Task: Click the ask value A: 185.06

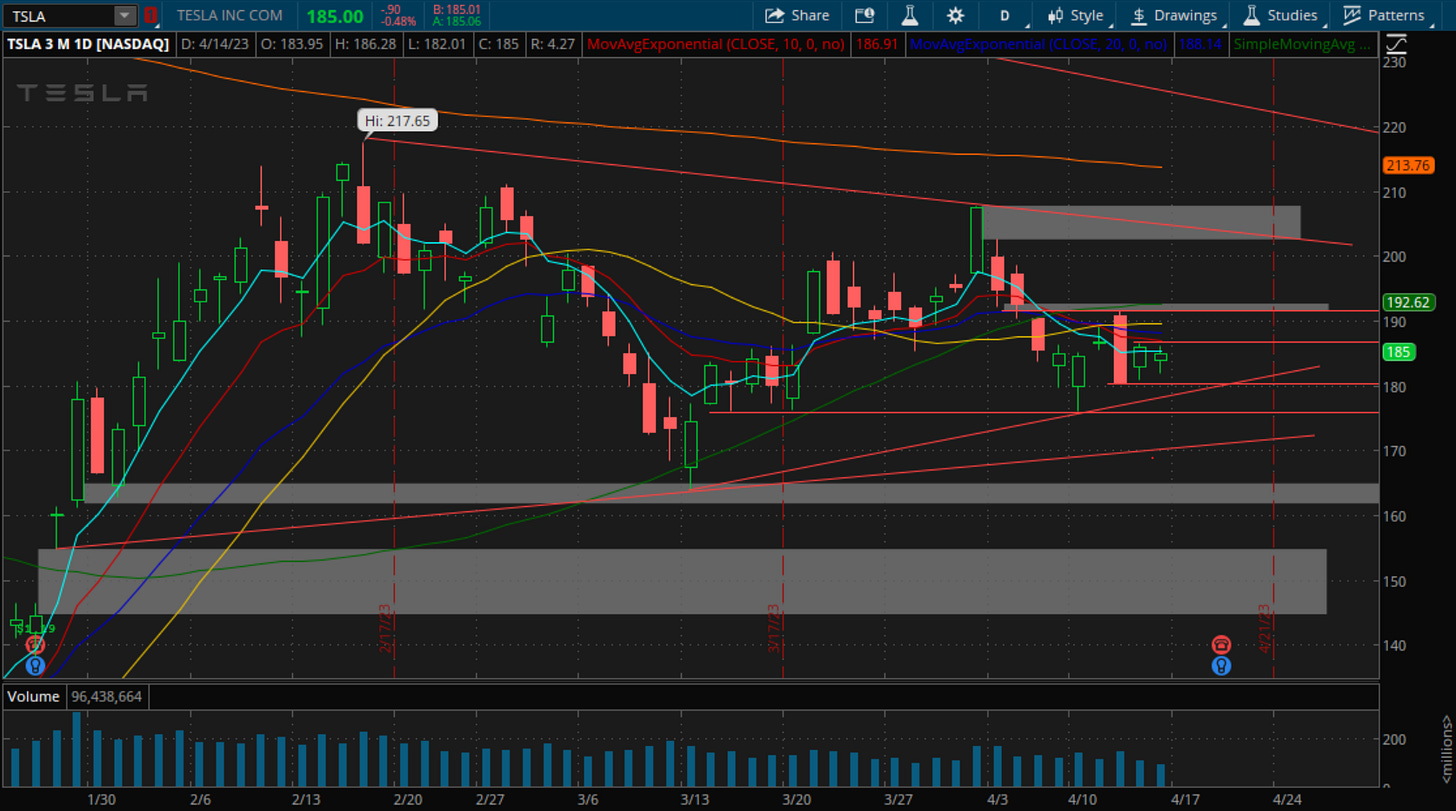Action: [457, 21]
